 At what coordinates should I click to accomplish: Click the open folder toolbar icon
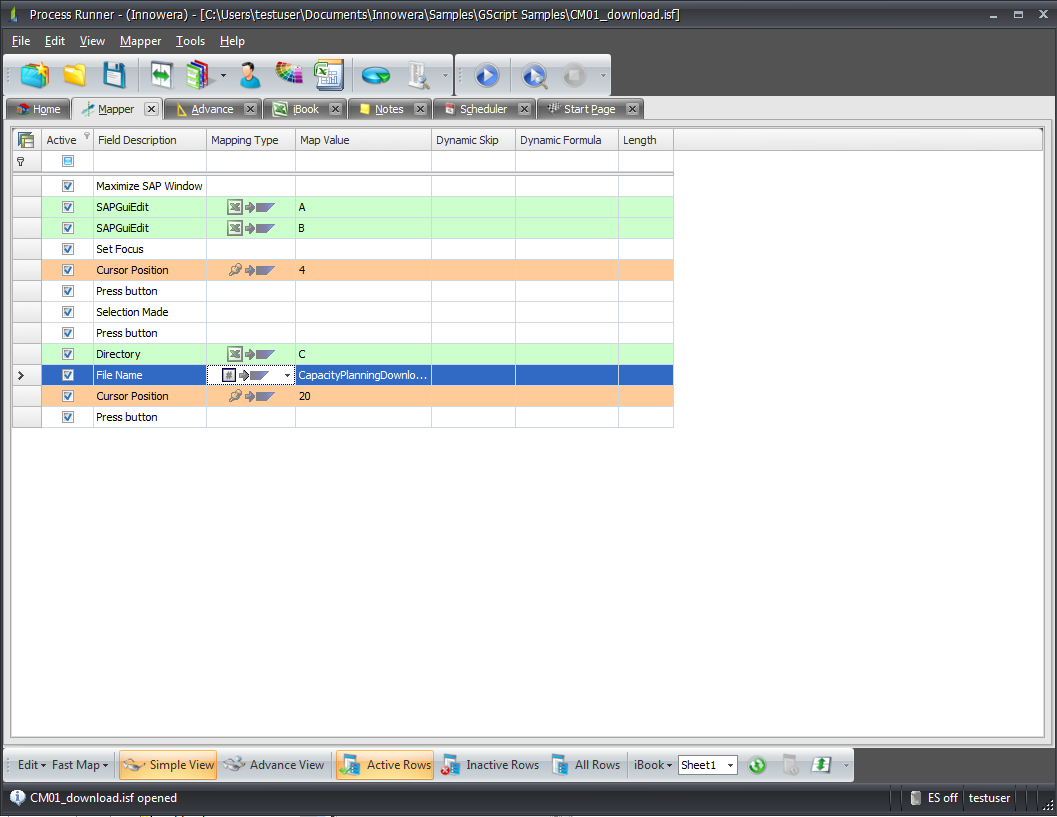(75, 75)
